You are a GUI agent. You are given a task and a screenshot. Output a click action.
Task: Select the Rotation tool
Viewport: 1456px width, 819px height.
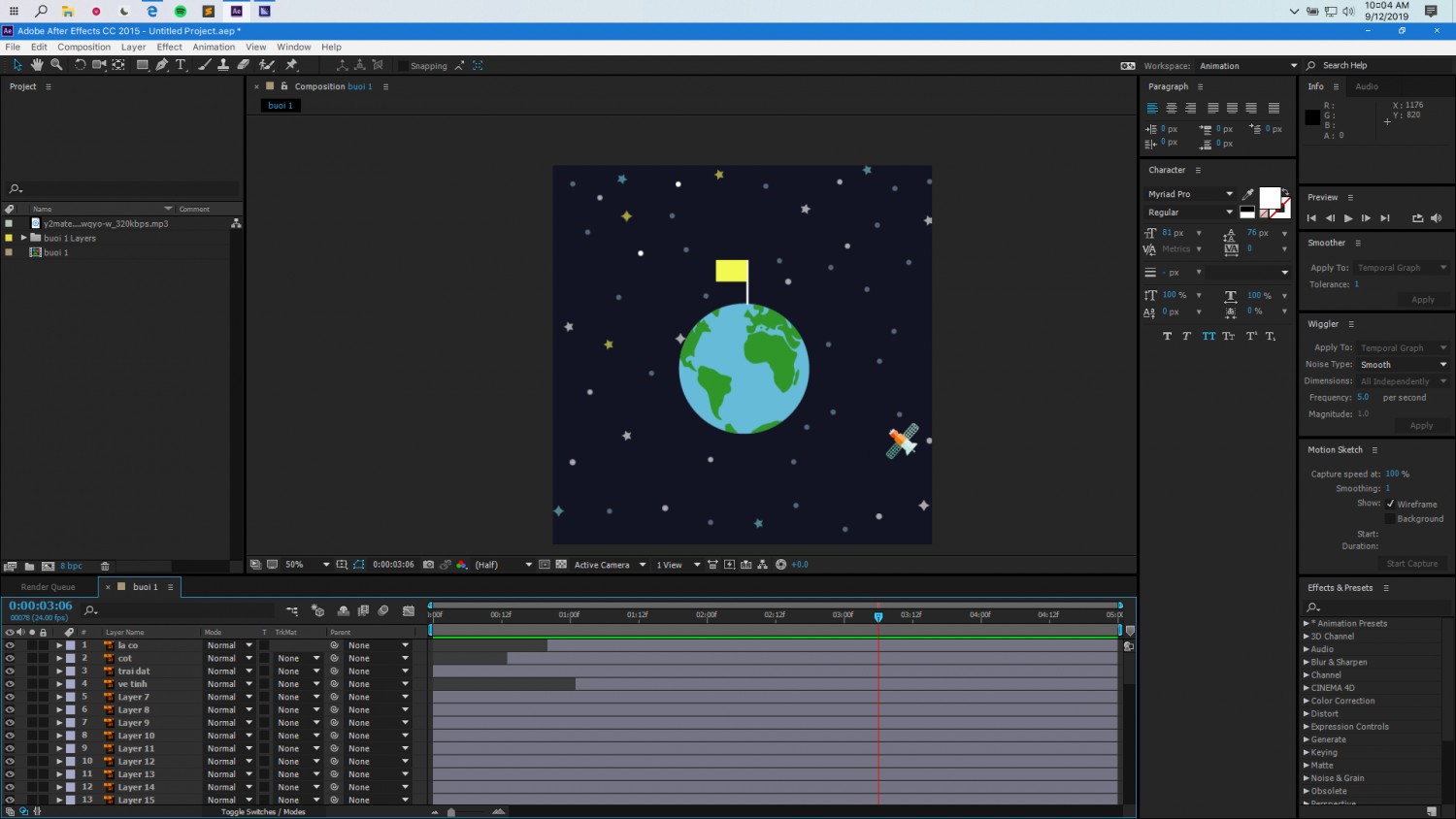click(80, 65)
